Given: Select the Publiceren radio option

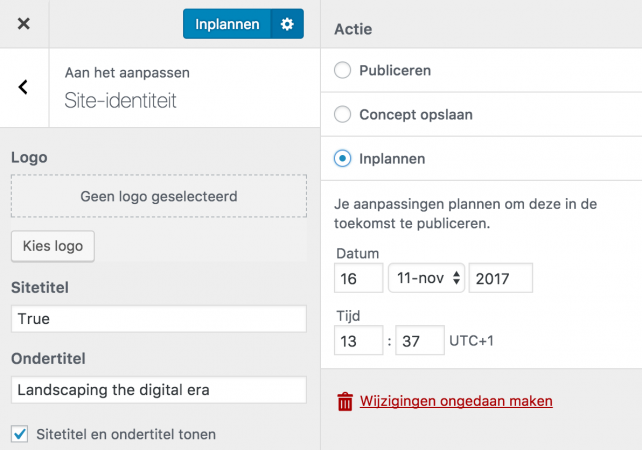Looking at the screenshot, I should 342,70.
